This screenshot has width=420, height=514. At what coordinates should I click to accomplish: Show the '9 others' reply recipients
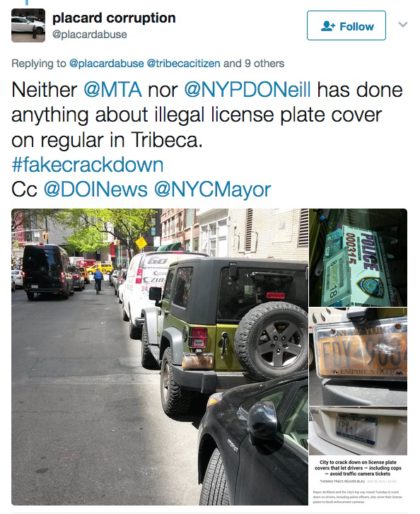coord(264,63)
